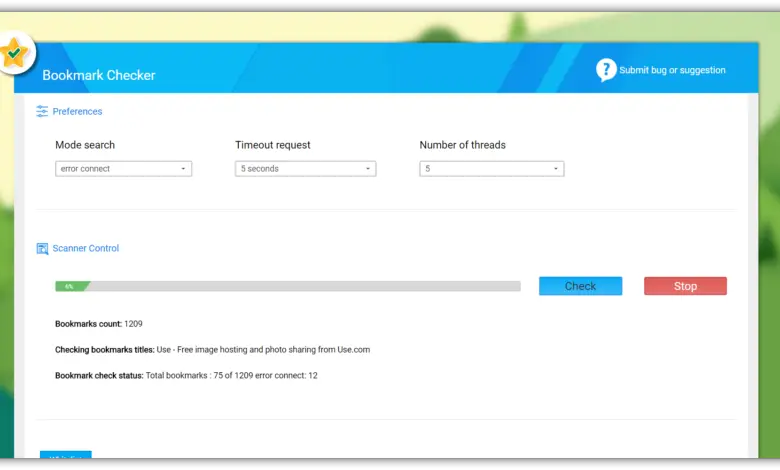Click the Preferences sliders icon
Image resolution: width=780 pixels, height=470 pixels.
pyautogui.click(x=42, y=111)
